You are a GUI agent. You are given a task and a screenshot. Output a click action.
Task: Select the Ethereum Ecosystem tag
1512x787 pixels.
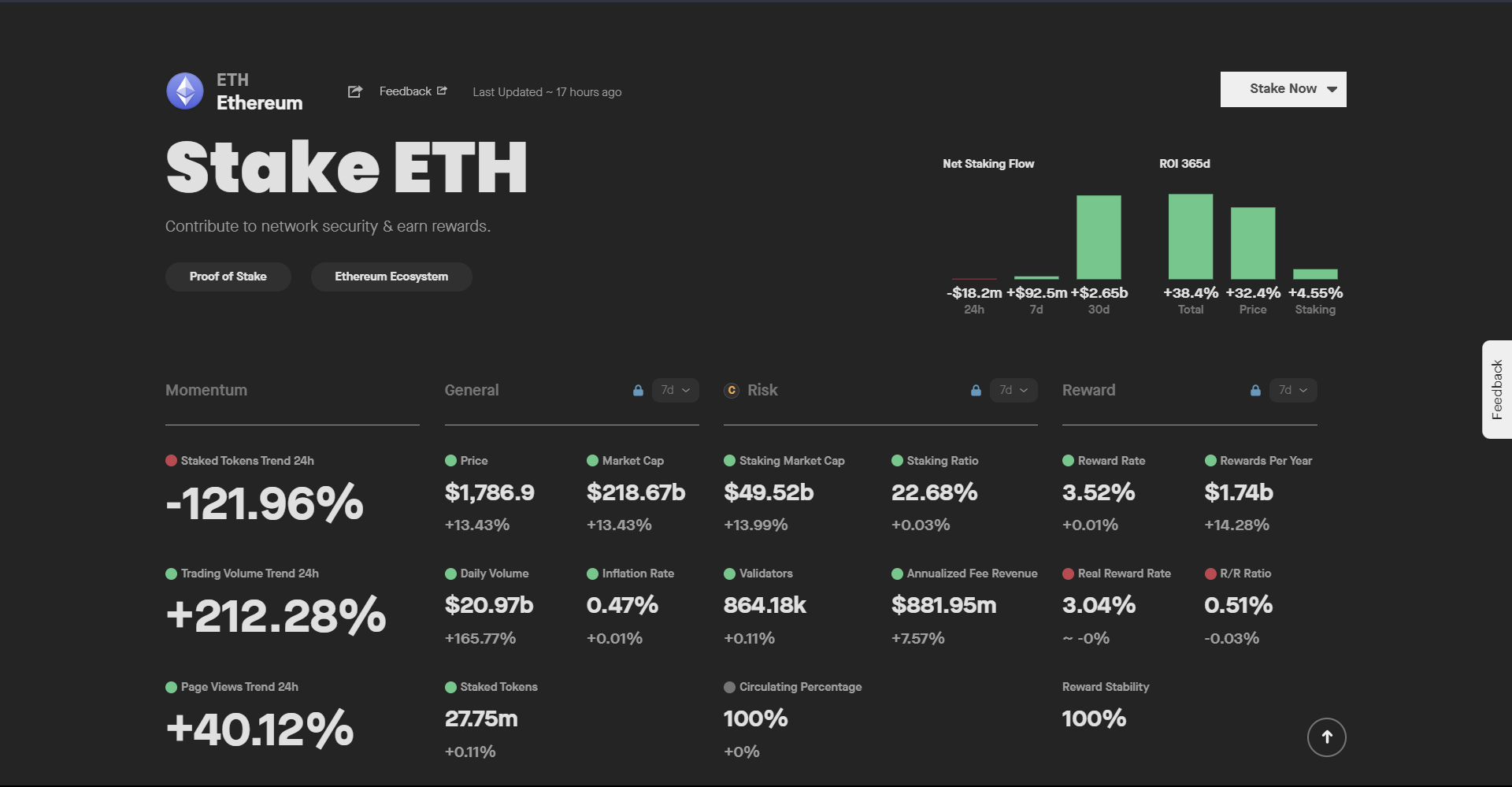click(x=391, y=277)
